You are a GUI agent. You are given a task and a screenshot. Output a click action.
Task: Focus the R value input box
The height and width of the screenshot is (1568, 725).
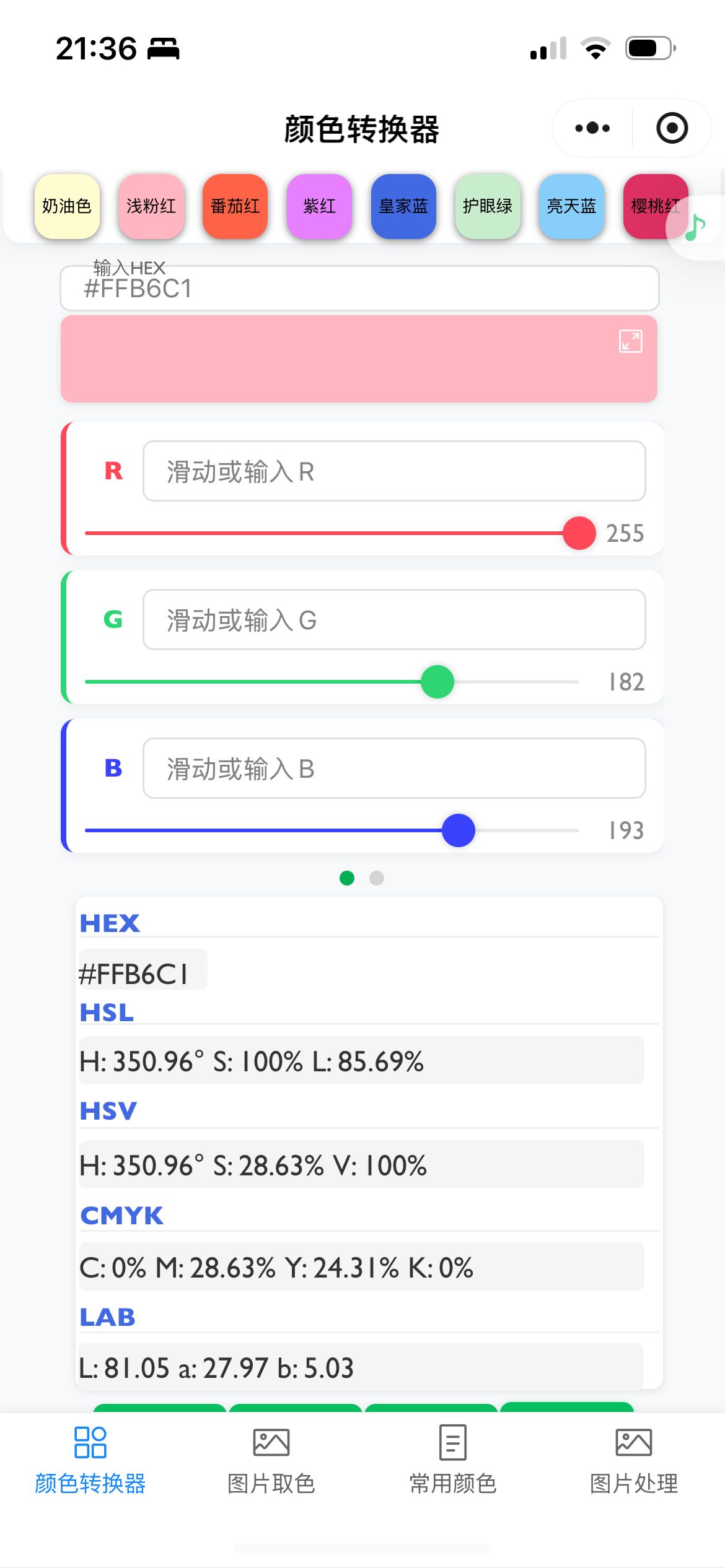[394, 471]
